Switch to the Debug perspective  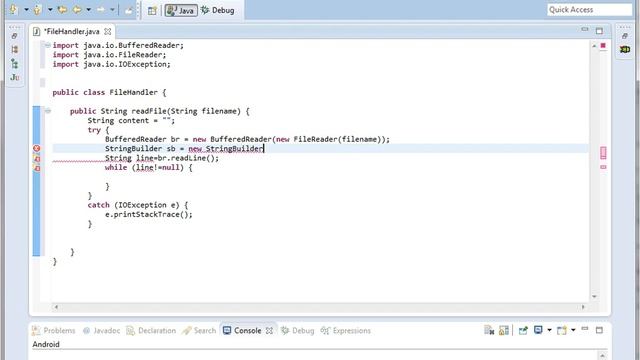pyautogui.click(x=218, y=10)
